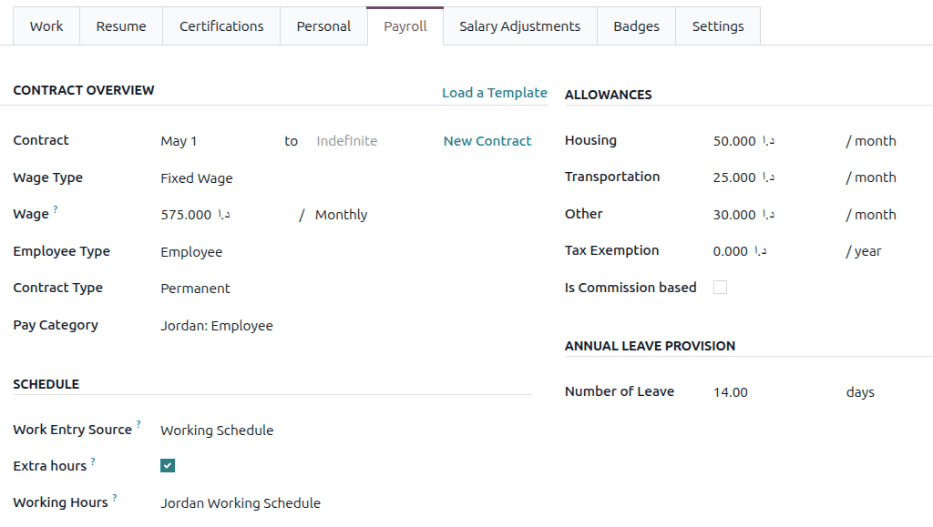The image size is (933, 527).
Task: Click the Load a Template link
Action: pos(494,92)
